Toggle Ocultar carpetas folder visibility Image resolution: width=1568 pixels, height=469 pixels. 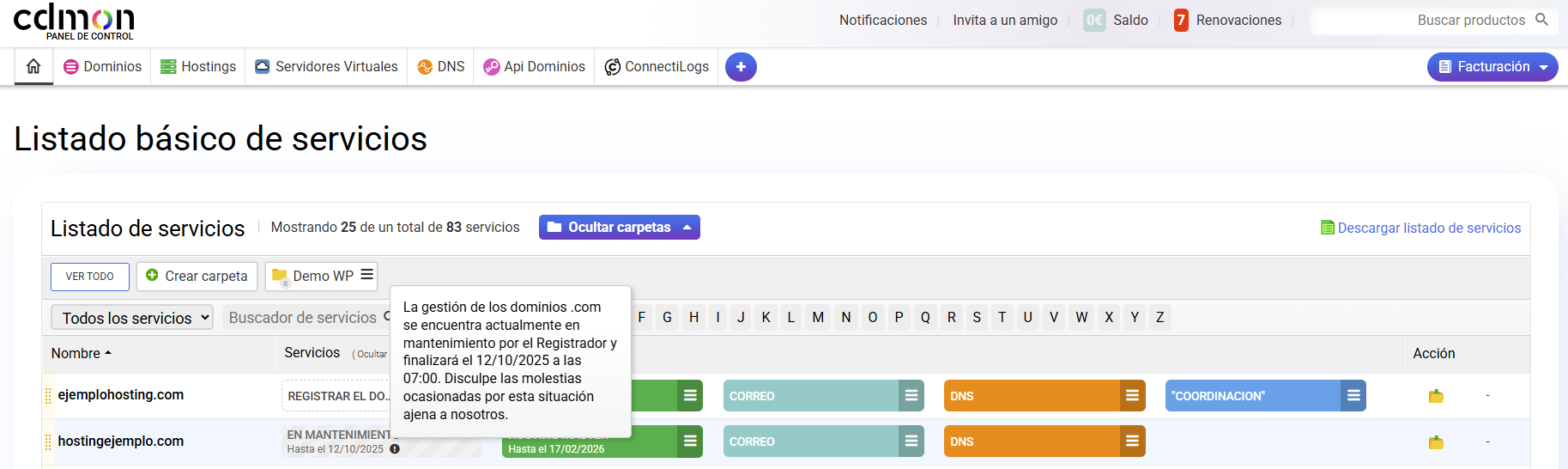click(619, 228)
